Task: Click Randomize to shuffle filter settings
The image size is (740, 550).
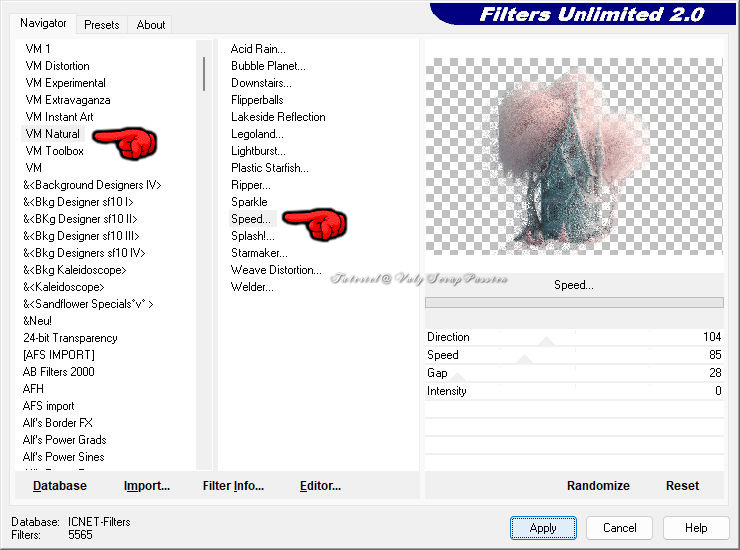Action: (x=598, y=486)
